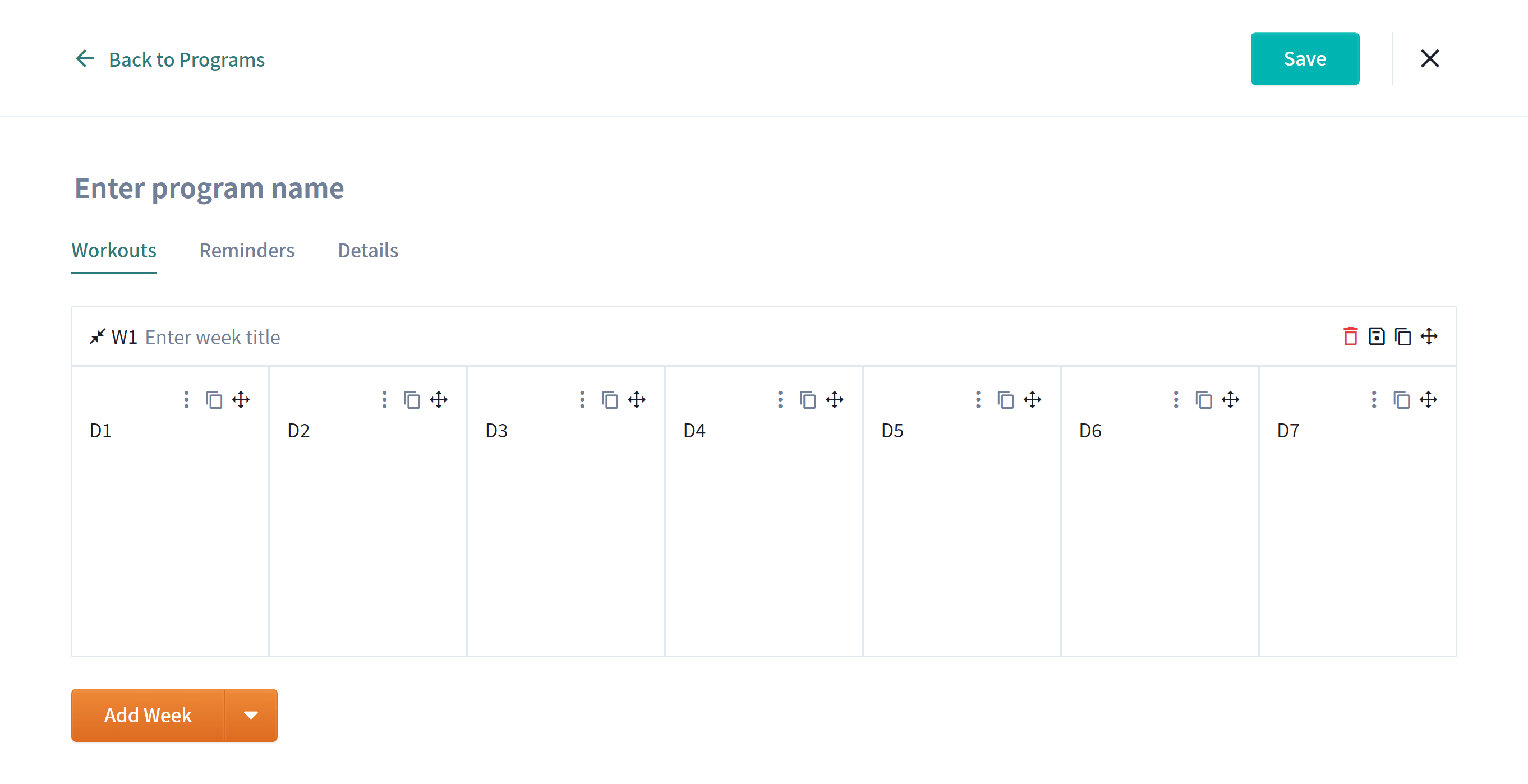Viewport: 1528px width, 784px height.
Task: Save week W1 using the disk icon
Action: pos(1376,336)
